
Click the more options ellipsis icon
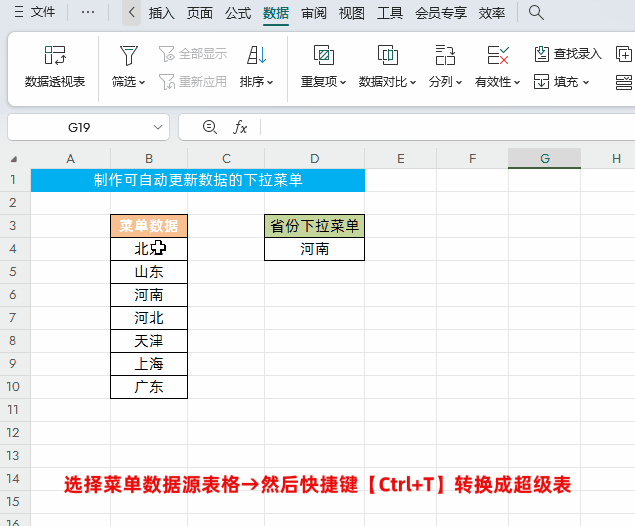click(x=88, y=12)
